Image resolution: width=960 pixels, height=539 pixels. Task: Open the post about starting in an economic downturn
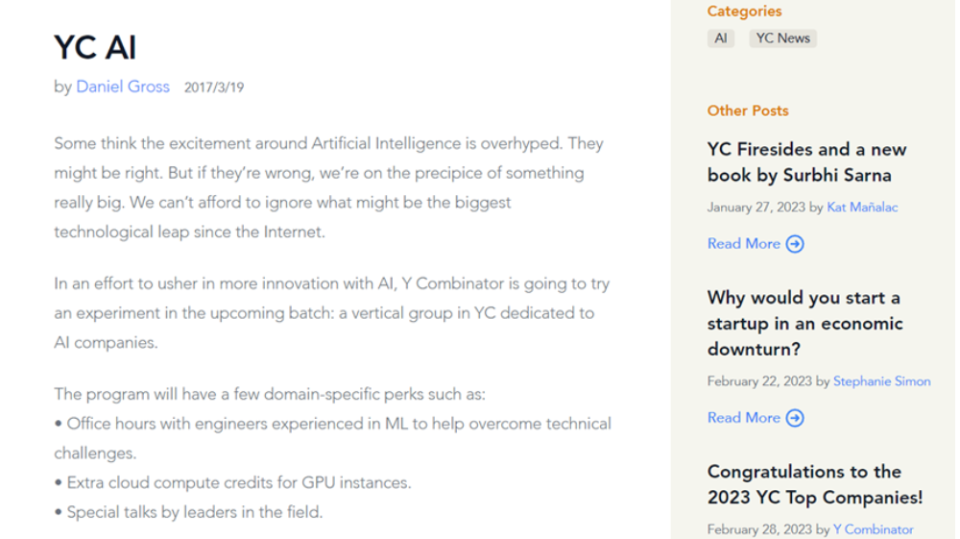(x=804, y=323)
